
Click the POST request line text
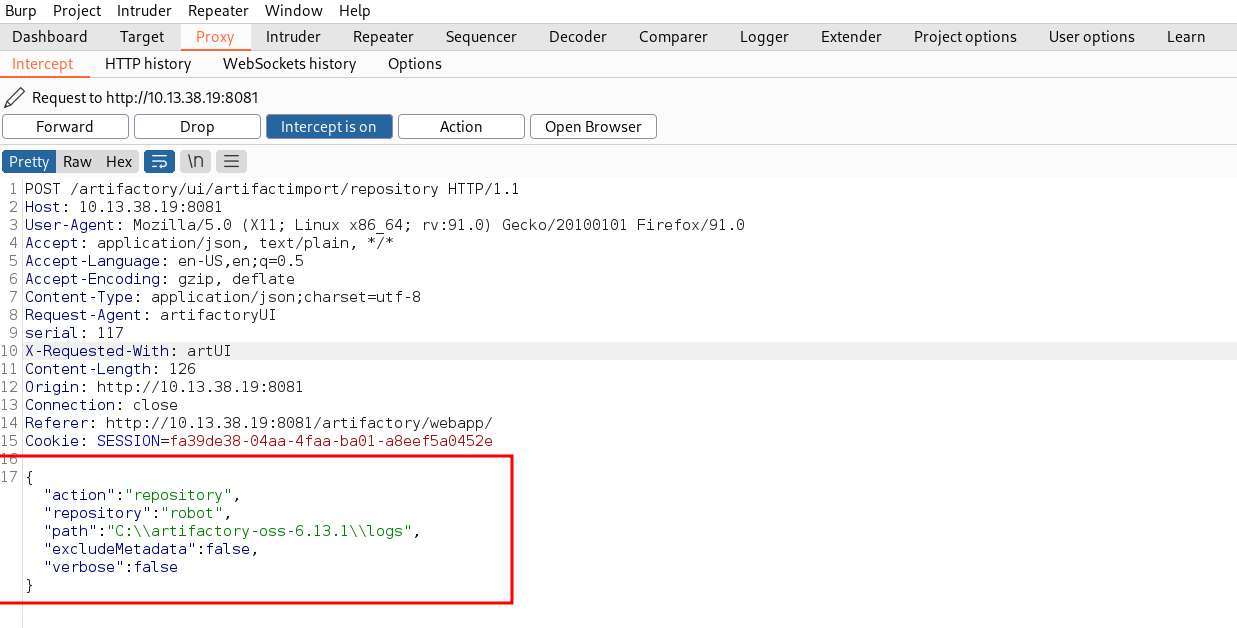272,189
